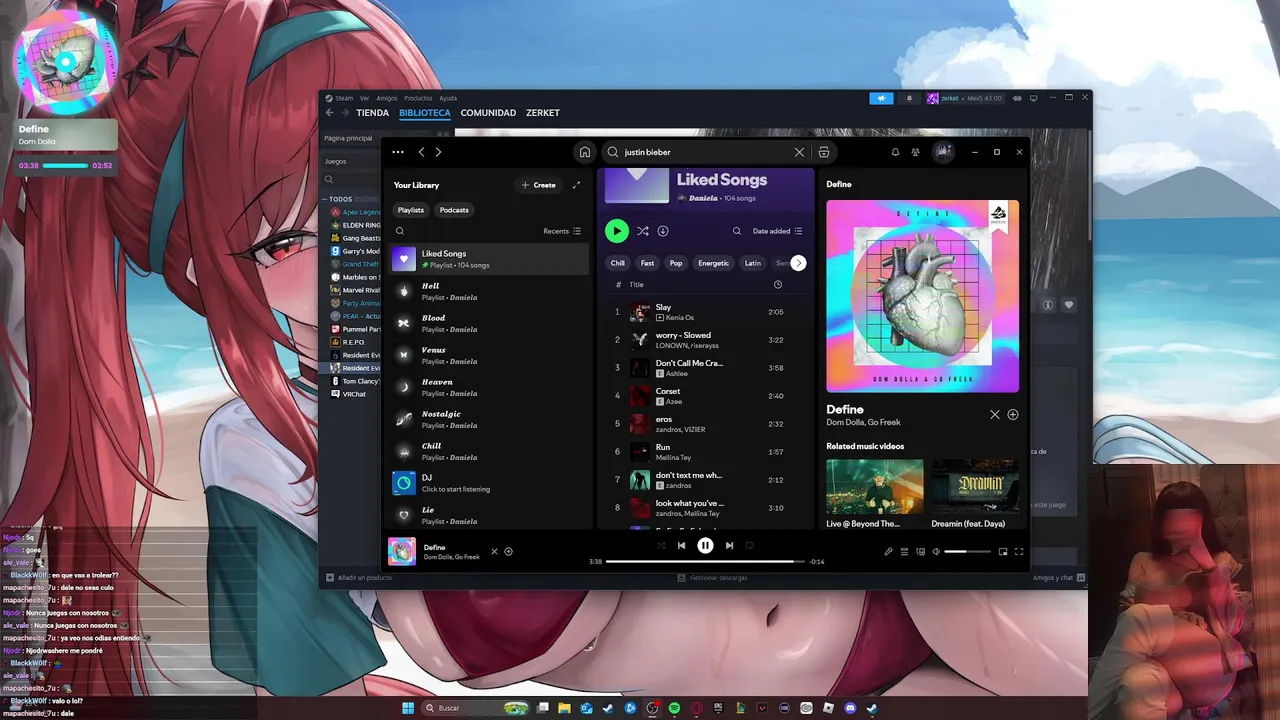The image size is (1280, 720).
Task: Toggle repeat in player bar
Action: (749, 545)
